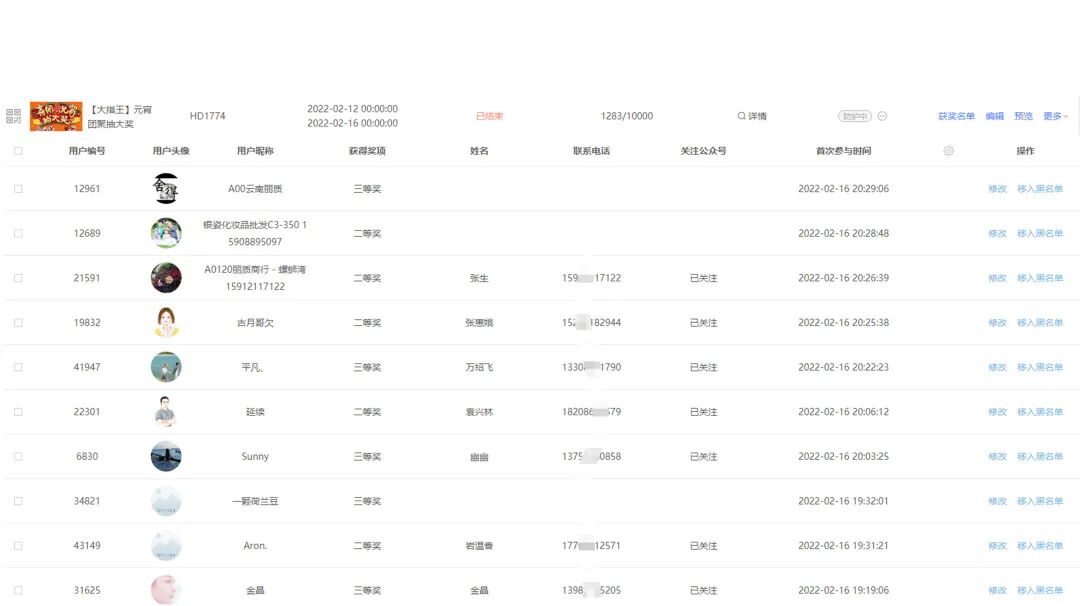Screen dimensions: 1080x606
Task: Move user 43149 to blacklist
Action: 1040,545
